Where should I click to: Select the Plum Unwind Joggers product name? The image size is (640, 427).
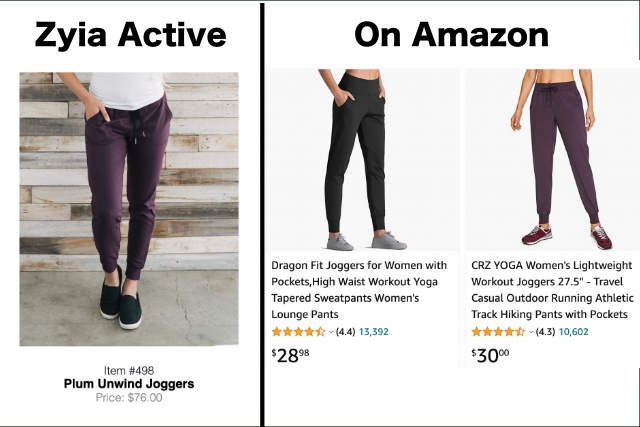pos(129,383)
